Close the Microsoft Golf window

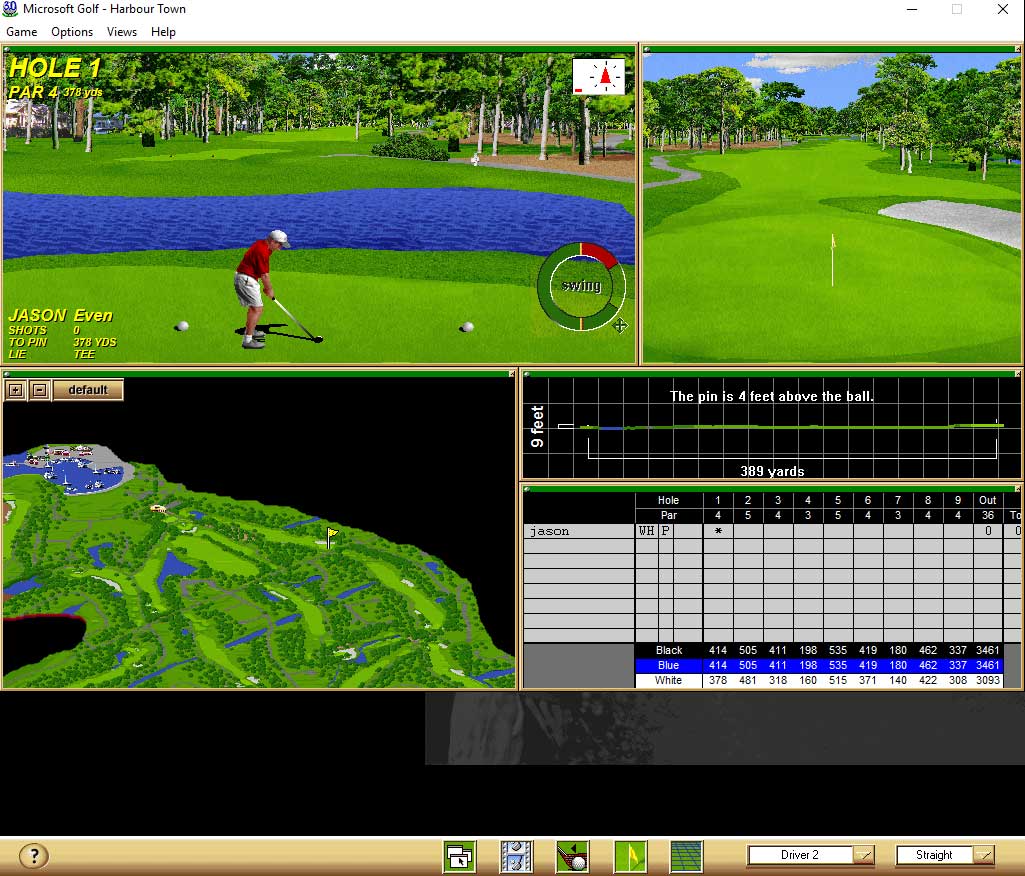(1002, 9)
